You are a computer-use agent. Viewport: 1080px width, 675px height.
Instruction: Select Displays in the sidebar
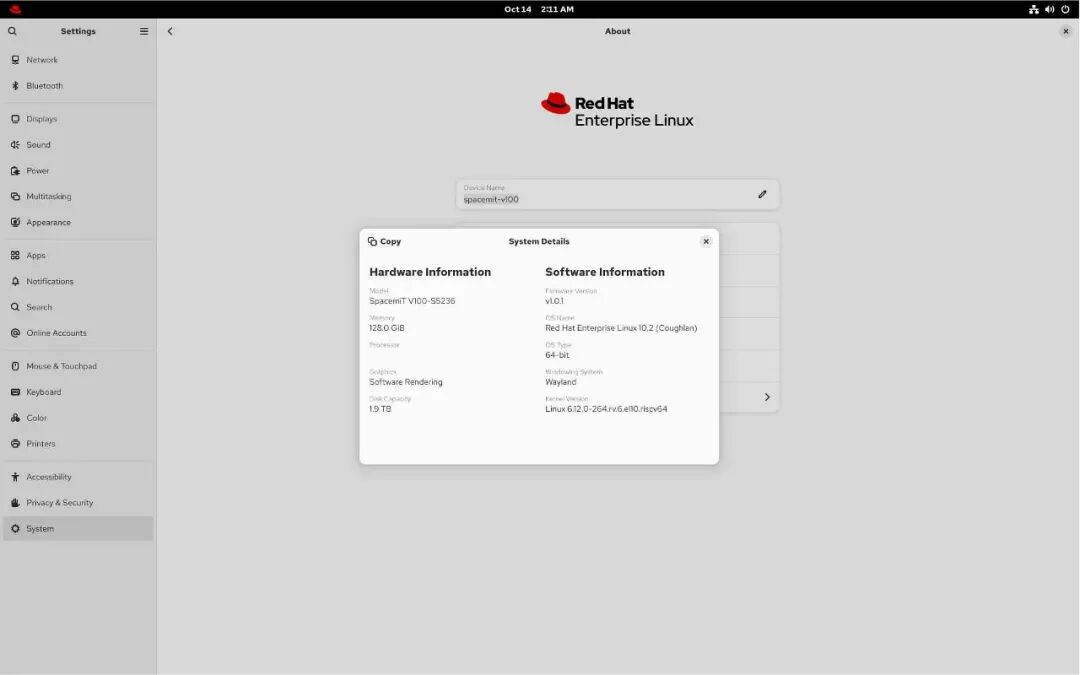[78, 118]
